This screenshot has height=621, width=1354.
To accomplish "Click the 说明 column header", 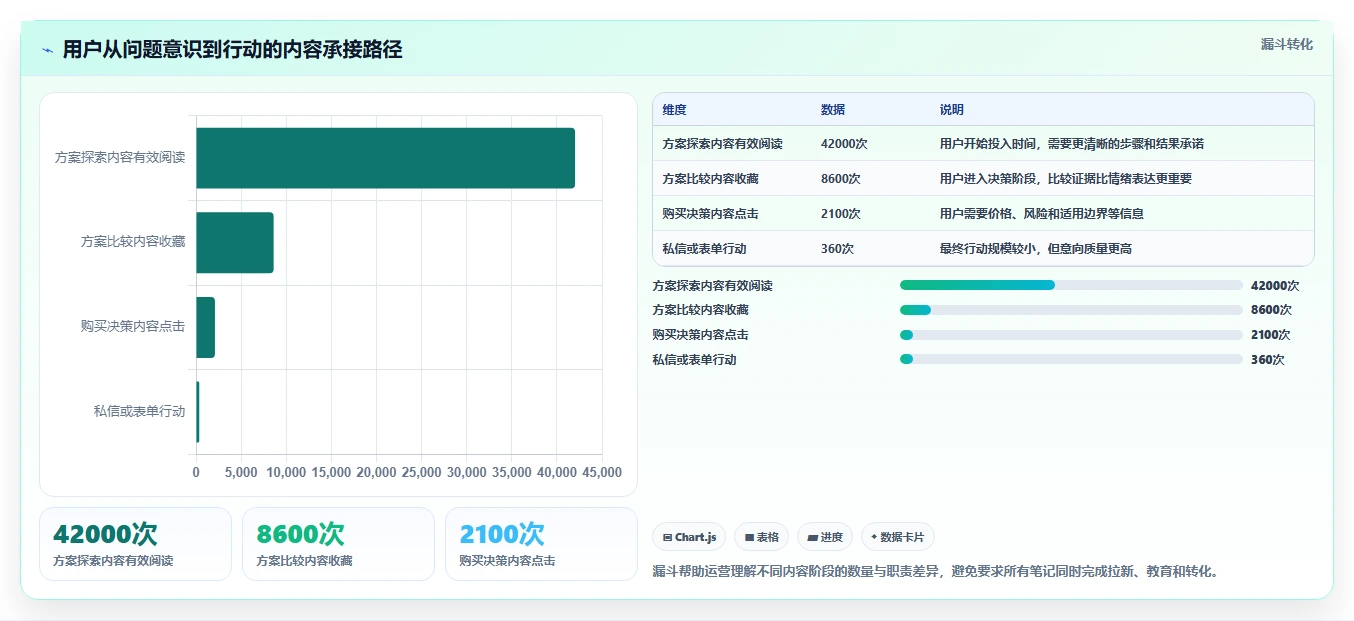I will (952, 110).
